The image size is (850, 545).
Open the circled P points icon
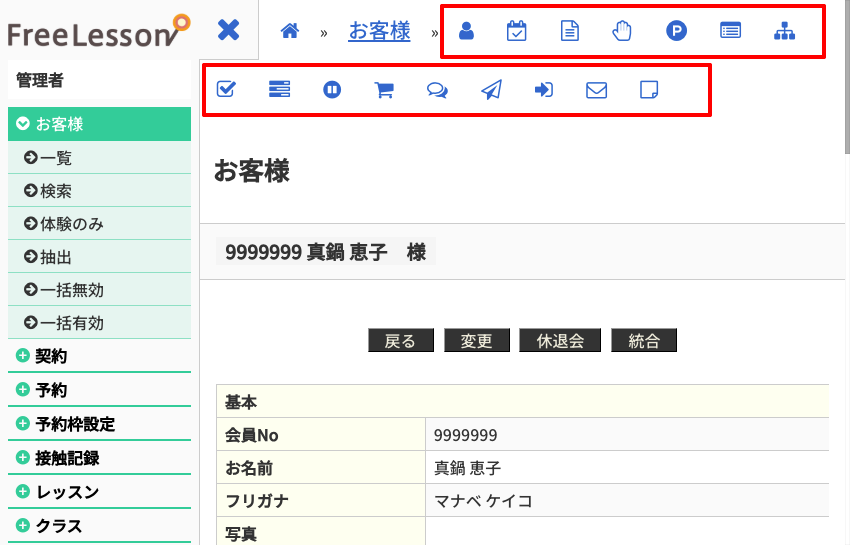[x=676, y=31]
